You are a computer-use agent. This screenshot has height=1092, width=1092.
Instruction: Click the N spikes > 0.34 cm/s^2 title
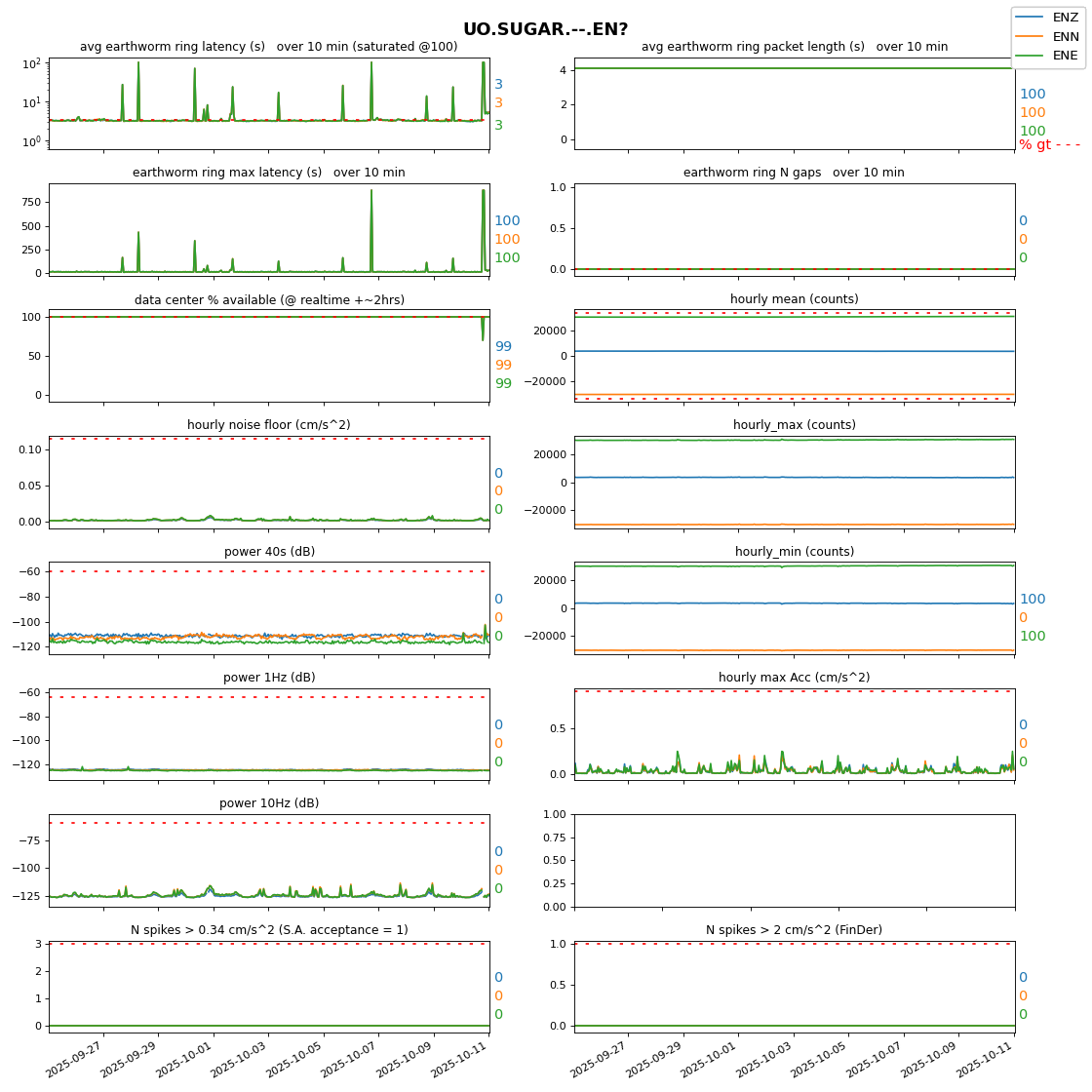tap(269, 930)
